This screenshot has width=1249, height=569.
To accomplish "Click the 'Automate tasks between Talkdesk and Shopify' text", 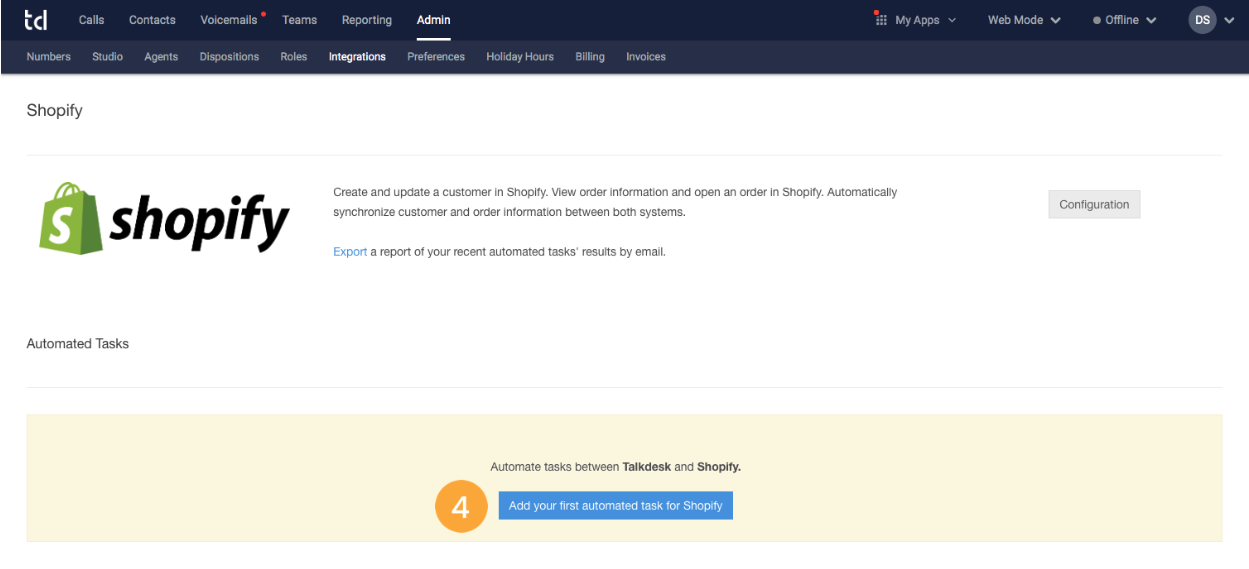I will point(616,467).
